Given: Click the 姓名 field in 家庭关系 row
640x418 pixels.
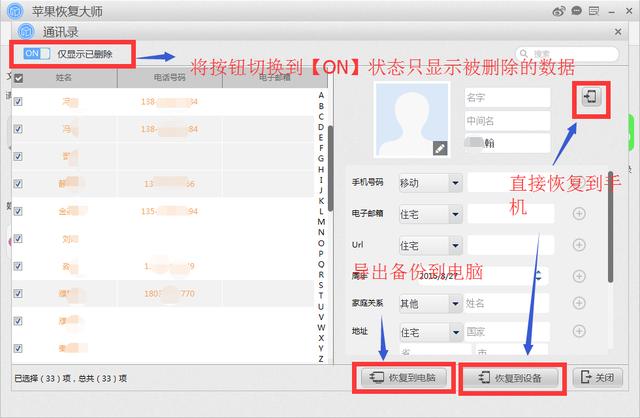Looking at the screenshot, I should pos(506,303).
